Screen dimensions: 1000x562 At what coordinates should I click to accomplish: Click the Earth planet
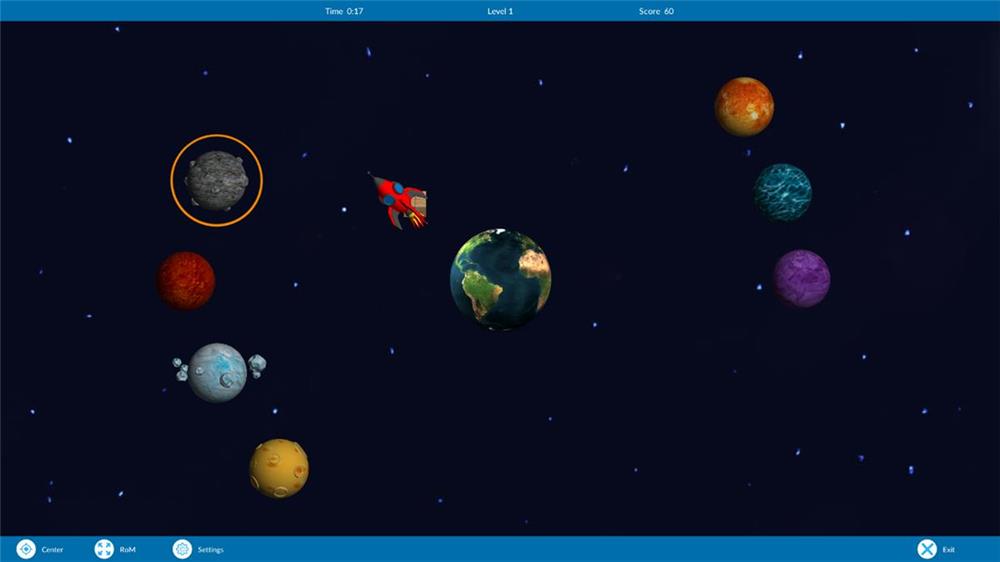click(500, 279)
